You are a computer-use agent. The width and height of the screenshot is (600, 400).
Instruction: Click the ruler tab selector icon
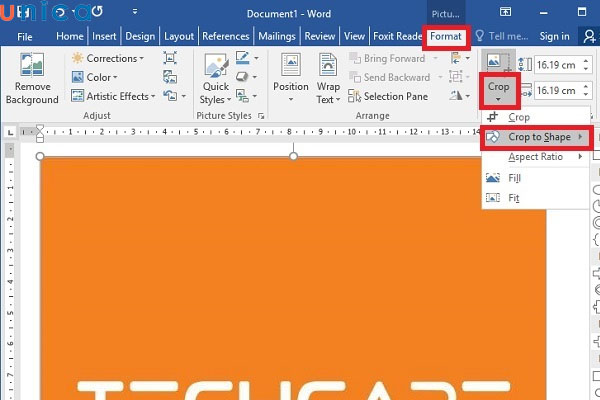coord(10,132)
